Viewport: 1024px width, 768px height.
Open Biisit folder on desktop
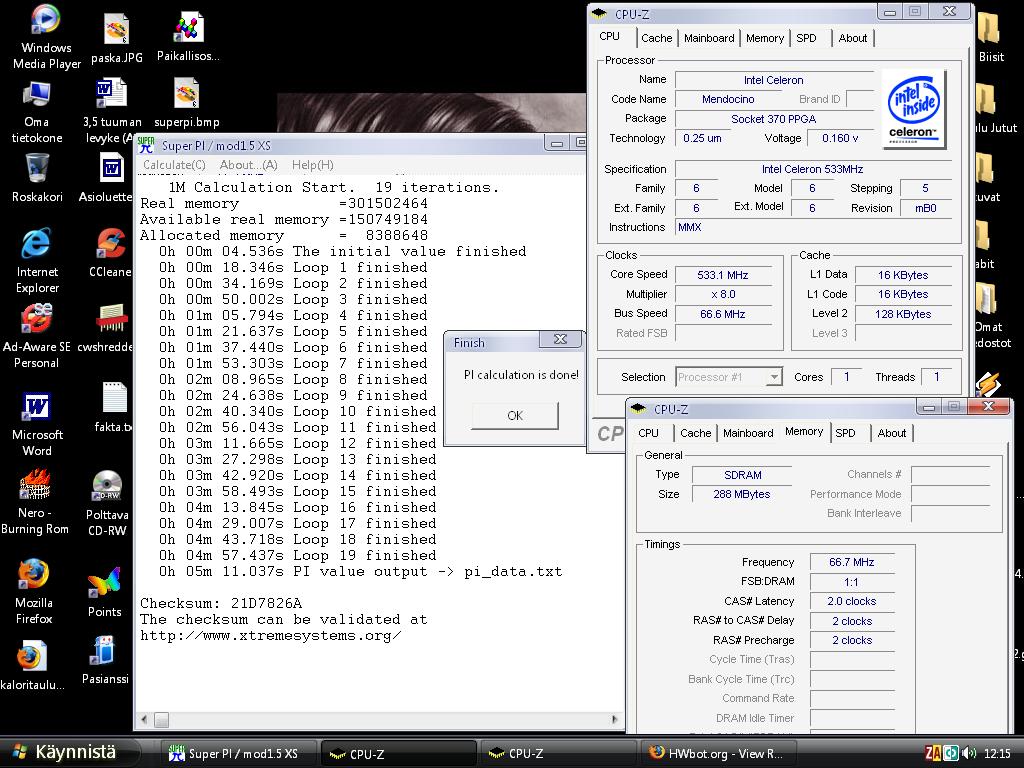coord(991,38)
